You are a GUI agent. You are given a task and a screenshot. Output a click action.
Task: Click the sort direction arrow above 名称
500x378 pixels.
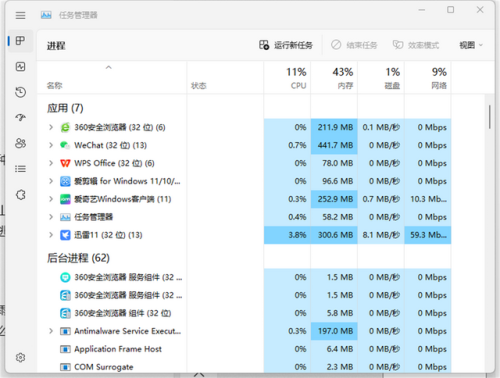[x=109, y=68]
